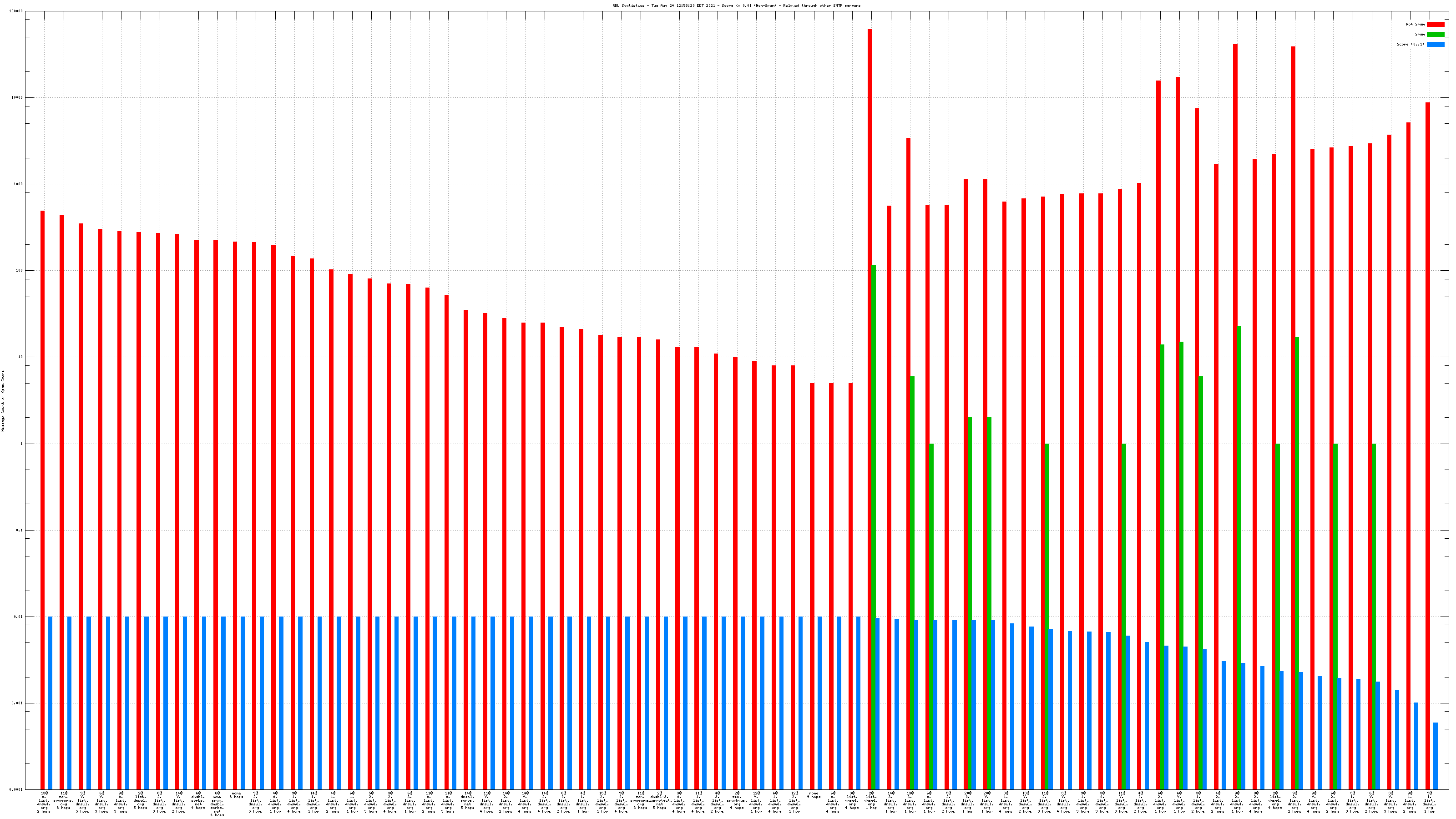Click the 1000 y-axis tick label
This screenshot has width=1456, height=819.
pyautogui.click(x=18, y=184)
